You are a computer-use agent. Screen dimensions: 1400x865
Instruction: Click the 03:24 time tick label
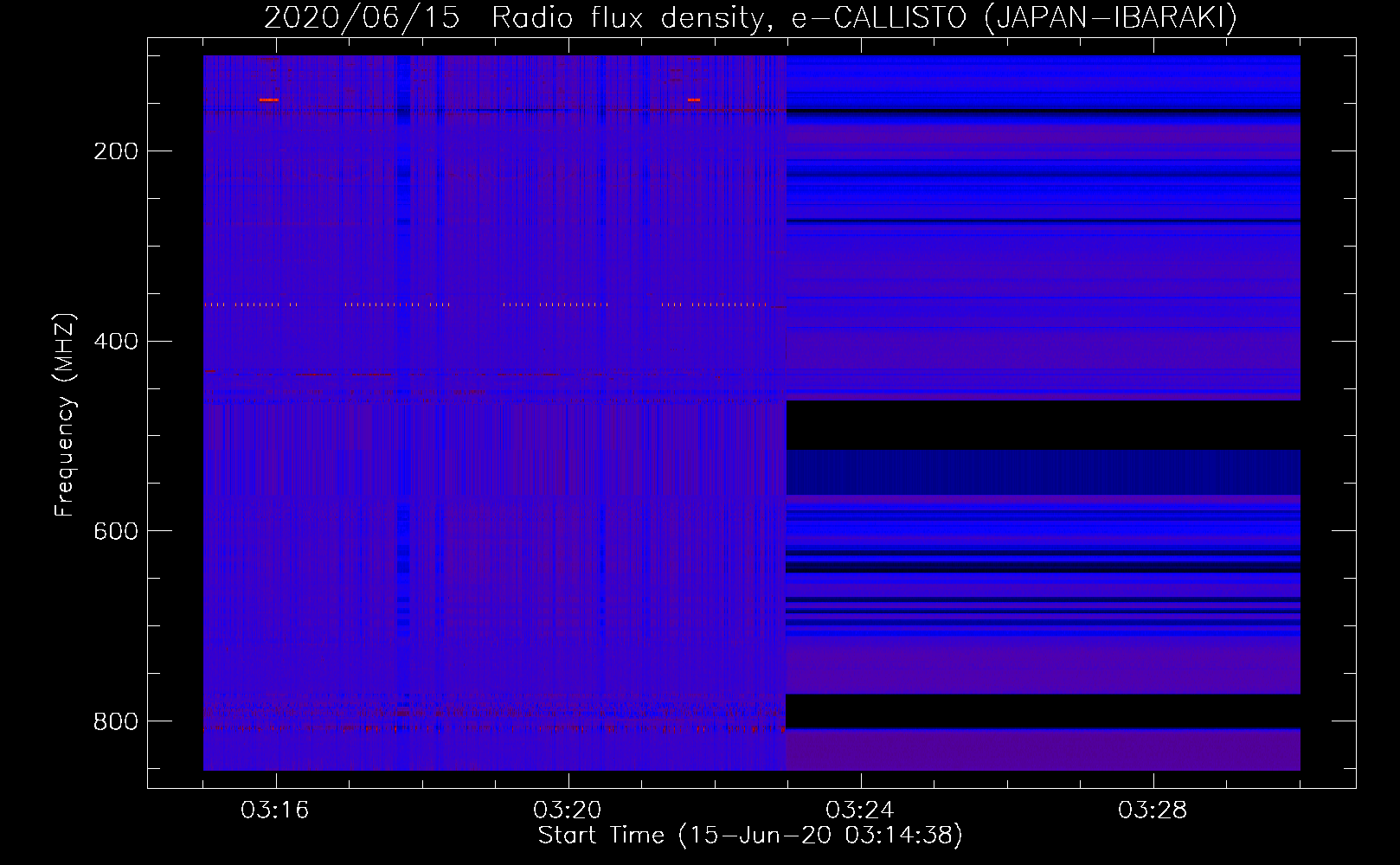point(860,811)
